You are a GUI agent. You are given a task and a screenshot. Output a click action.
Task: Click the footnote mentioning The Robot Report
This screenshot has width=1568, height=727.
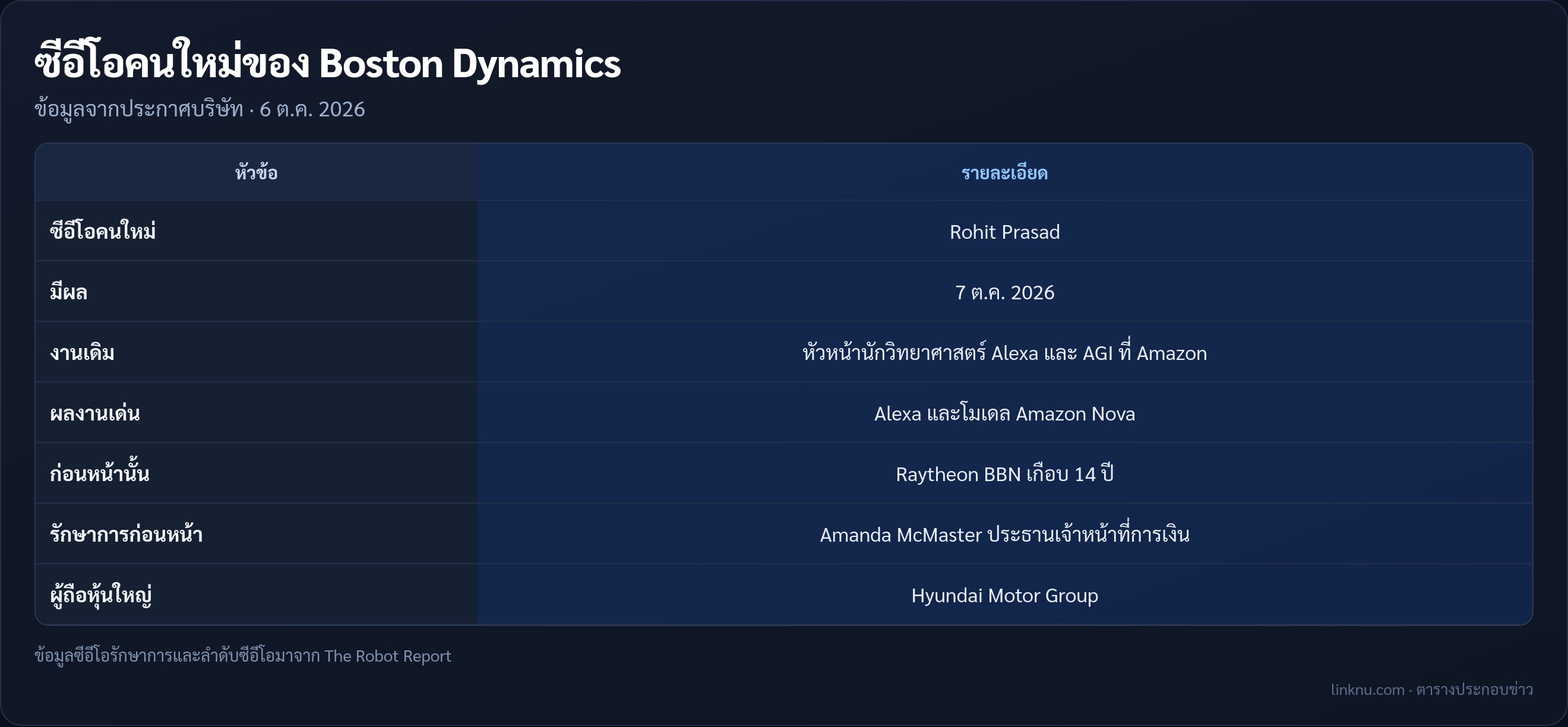[x=243, y=656]
